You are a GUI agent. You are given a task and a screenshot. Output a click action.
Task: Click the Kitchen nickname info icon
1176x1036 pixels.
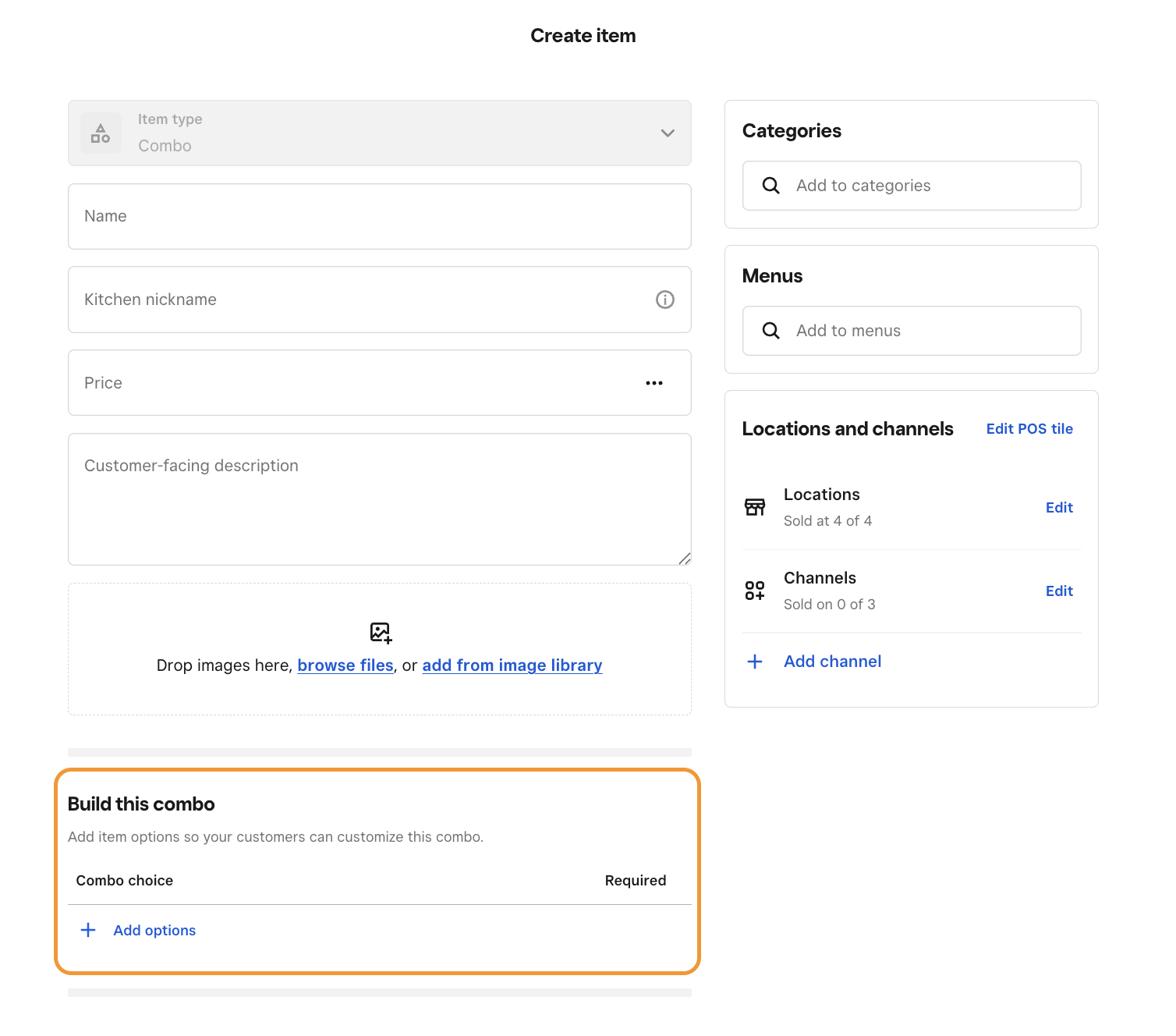coord(664,300)
